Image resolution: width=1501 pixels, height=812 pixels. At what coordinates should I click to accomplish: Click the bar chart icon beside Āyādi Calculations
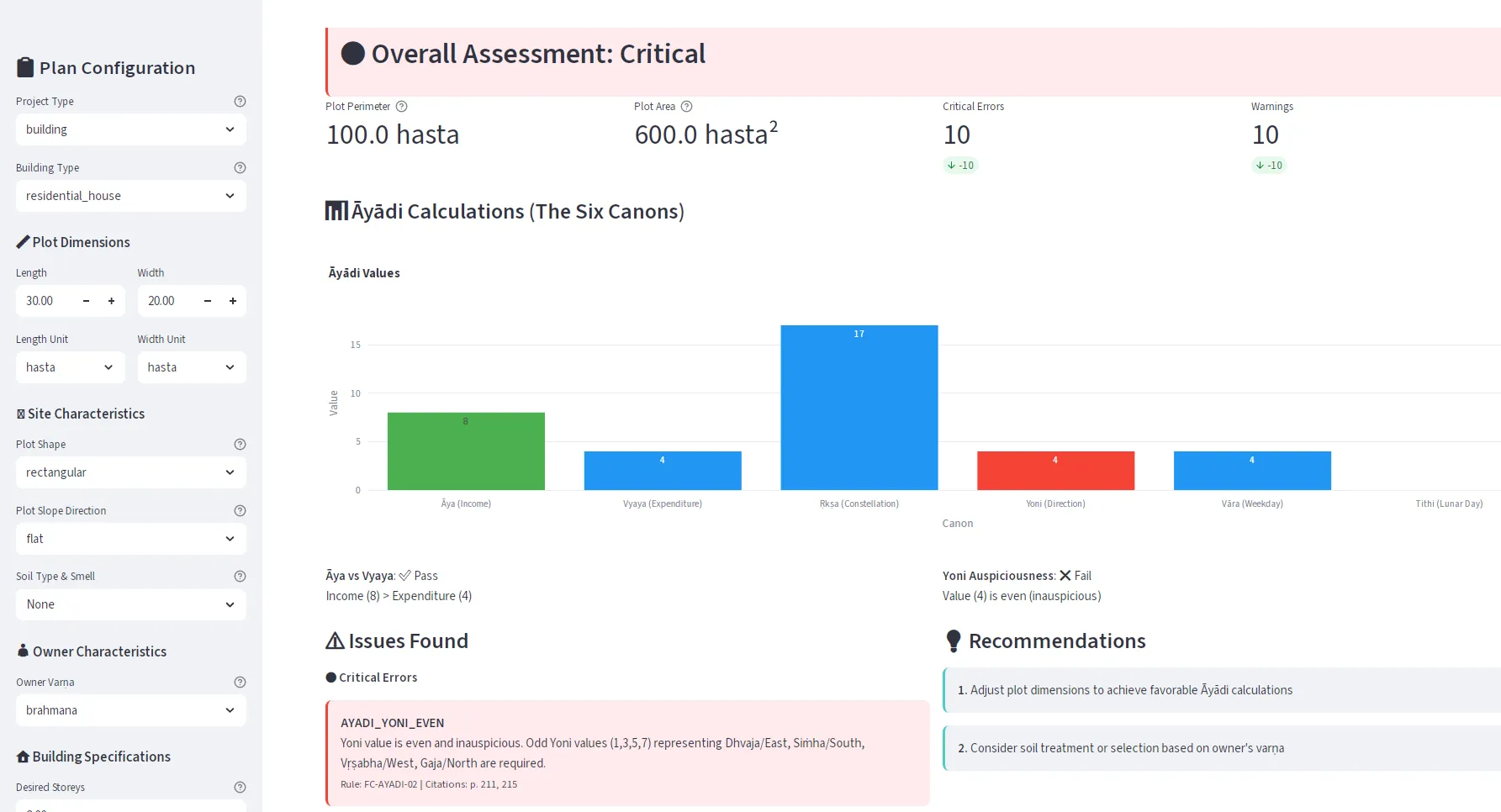click(336, 211)
